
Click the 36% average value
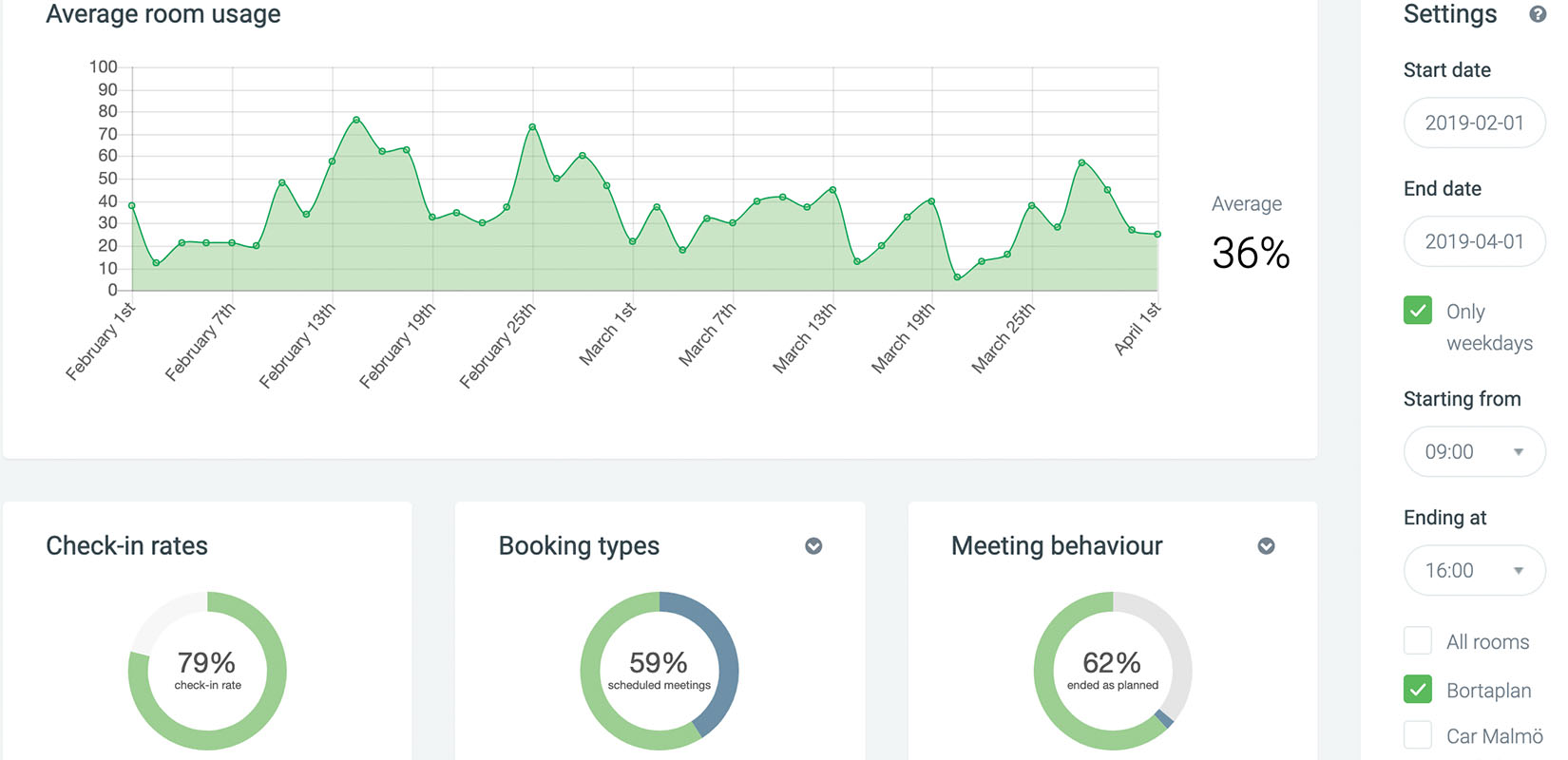[1251, 253]
